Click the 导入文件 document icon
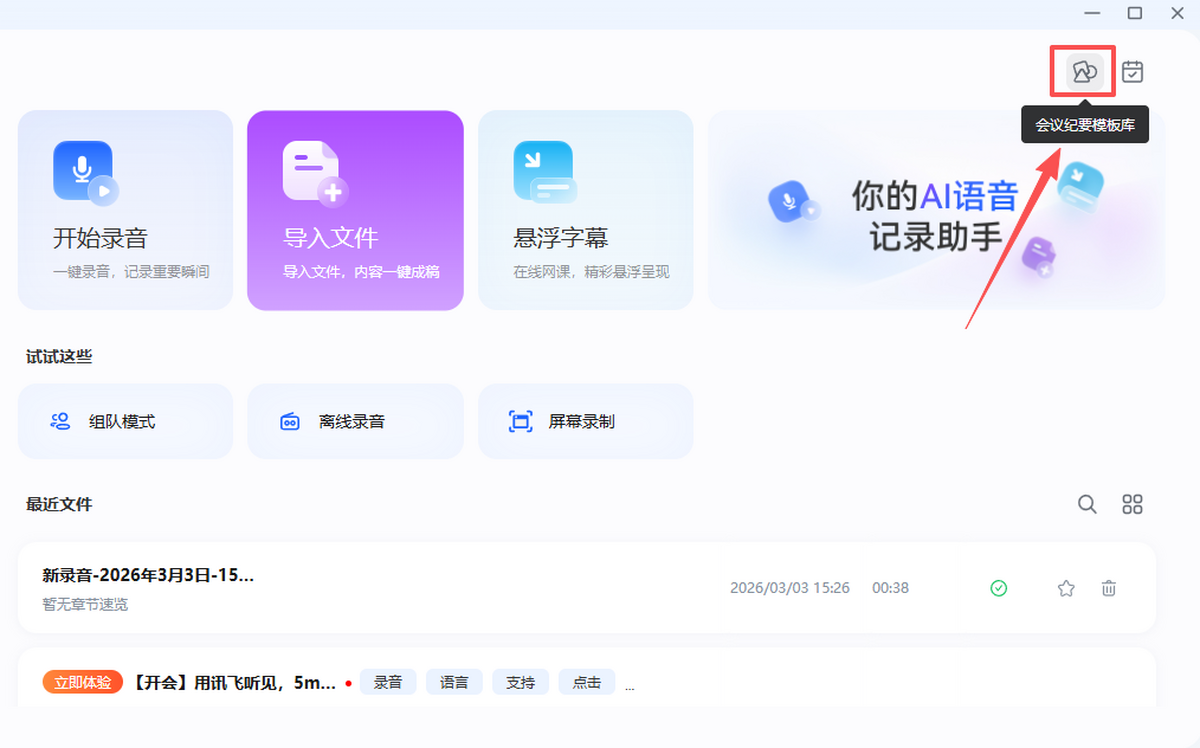The width and height of the screenshot is (1200, 748). coord(313,172)
